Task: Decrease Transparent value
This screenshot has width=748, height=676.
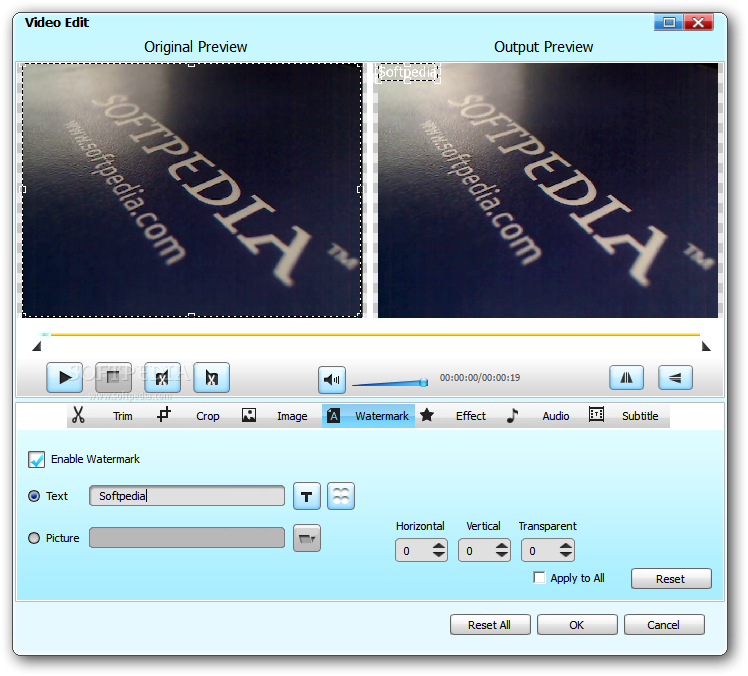Action: point(566,555)
